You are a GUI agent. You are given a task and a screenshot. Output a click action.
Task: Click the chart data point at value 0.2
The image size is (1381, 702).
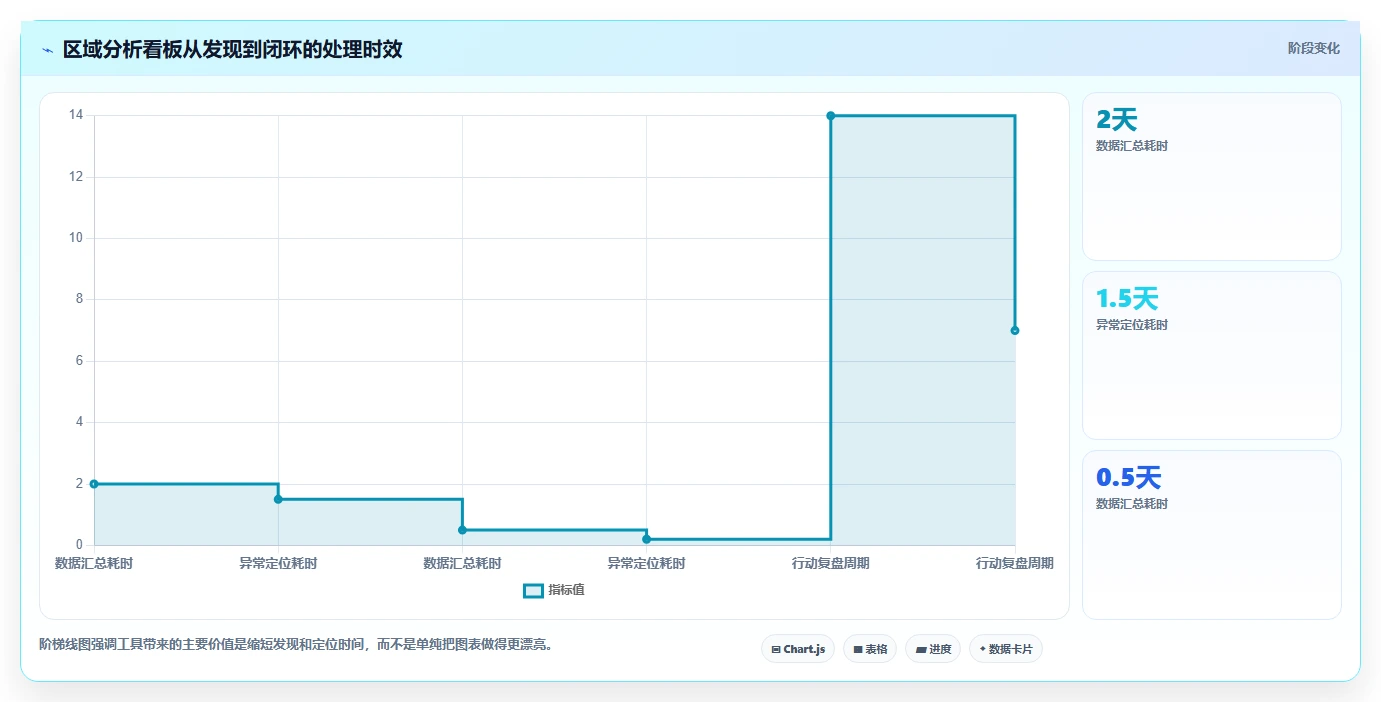coord(647,539)
